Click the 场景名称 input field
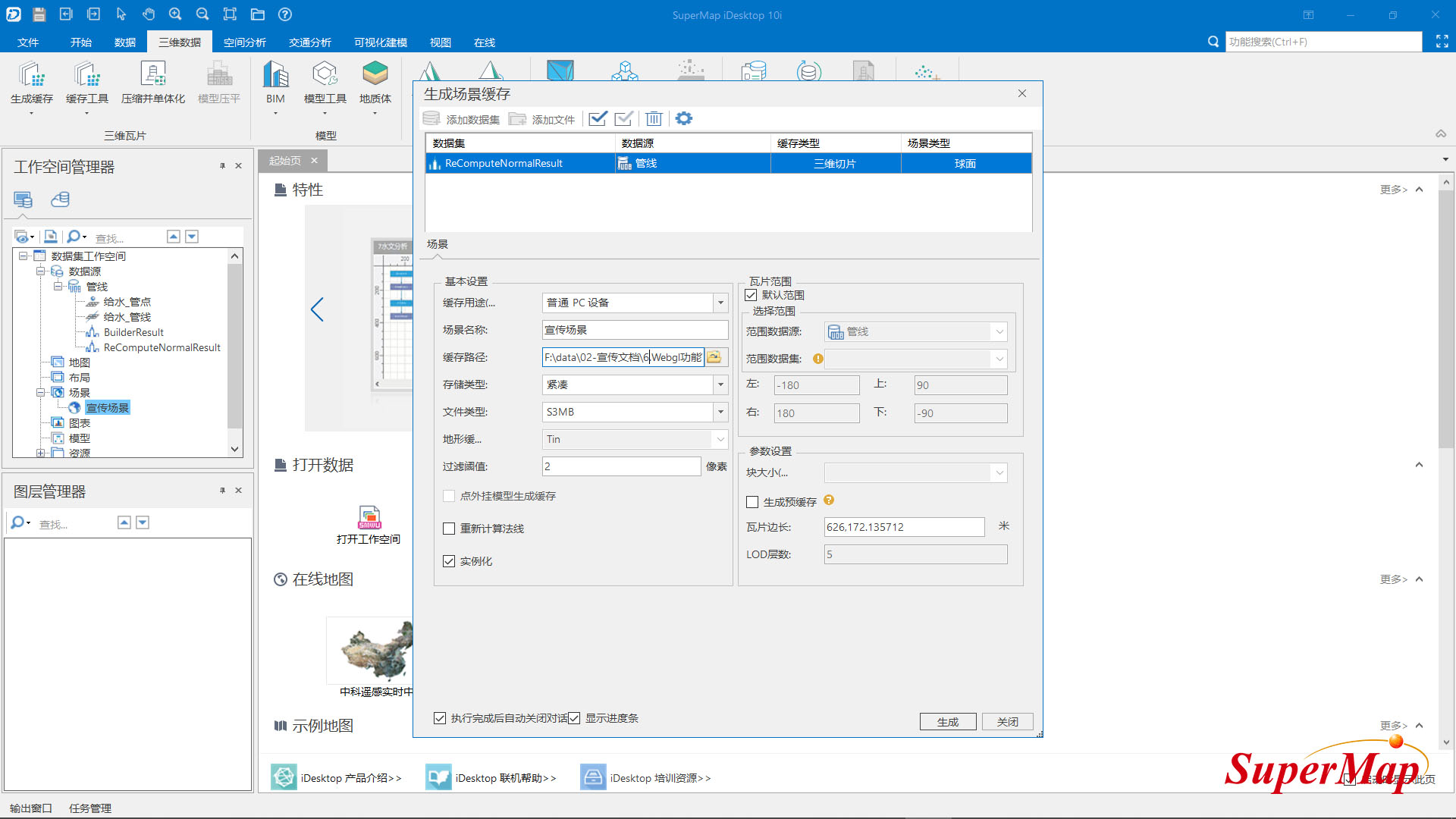This screenshot has width=1456, height=819. click(x=634, y=330)
